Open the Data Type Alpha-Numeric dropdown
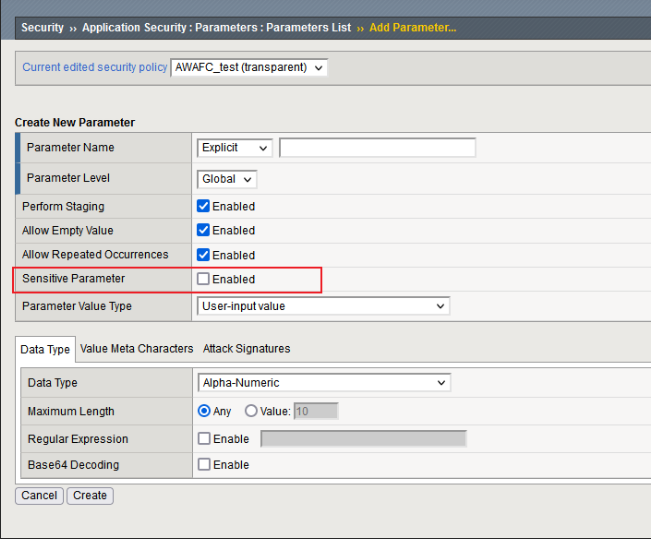 (324, 382)
